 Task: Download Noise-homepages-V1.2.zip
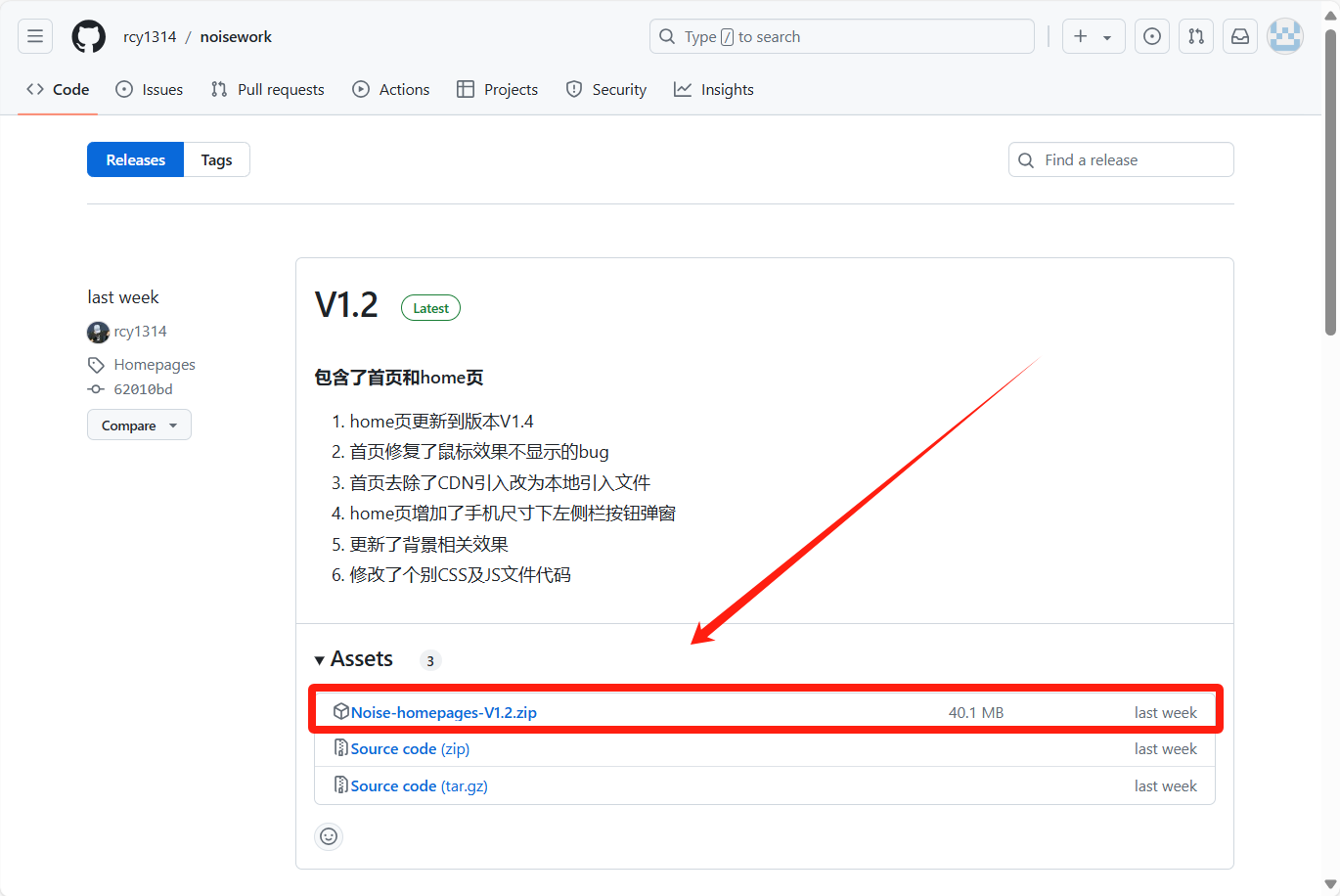[x=443, y=712]
